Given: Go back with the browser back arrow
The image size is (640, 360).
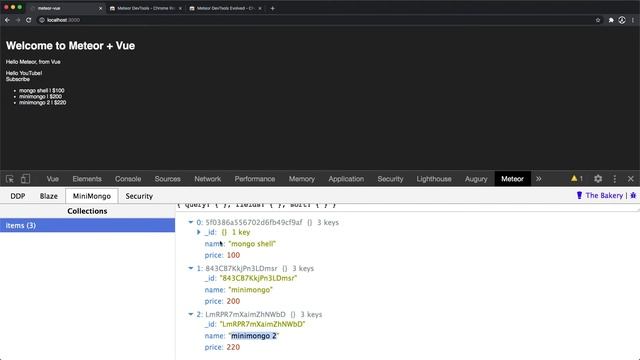Looking at the screenshot, I should [x=7, y=20].
